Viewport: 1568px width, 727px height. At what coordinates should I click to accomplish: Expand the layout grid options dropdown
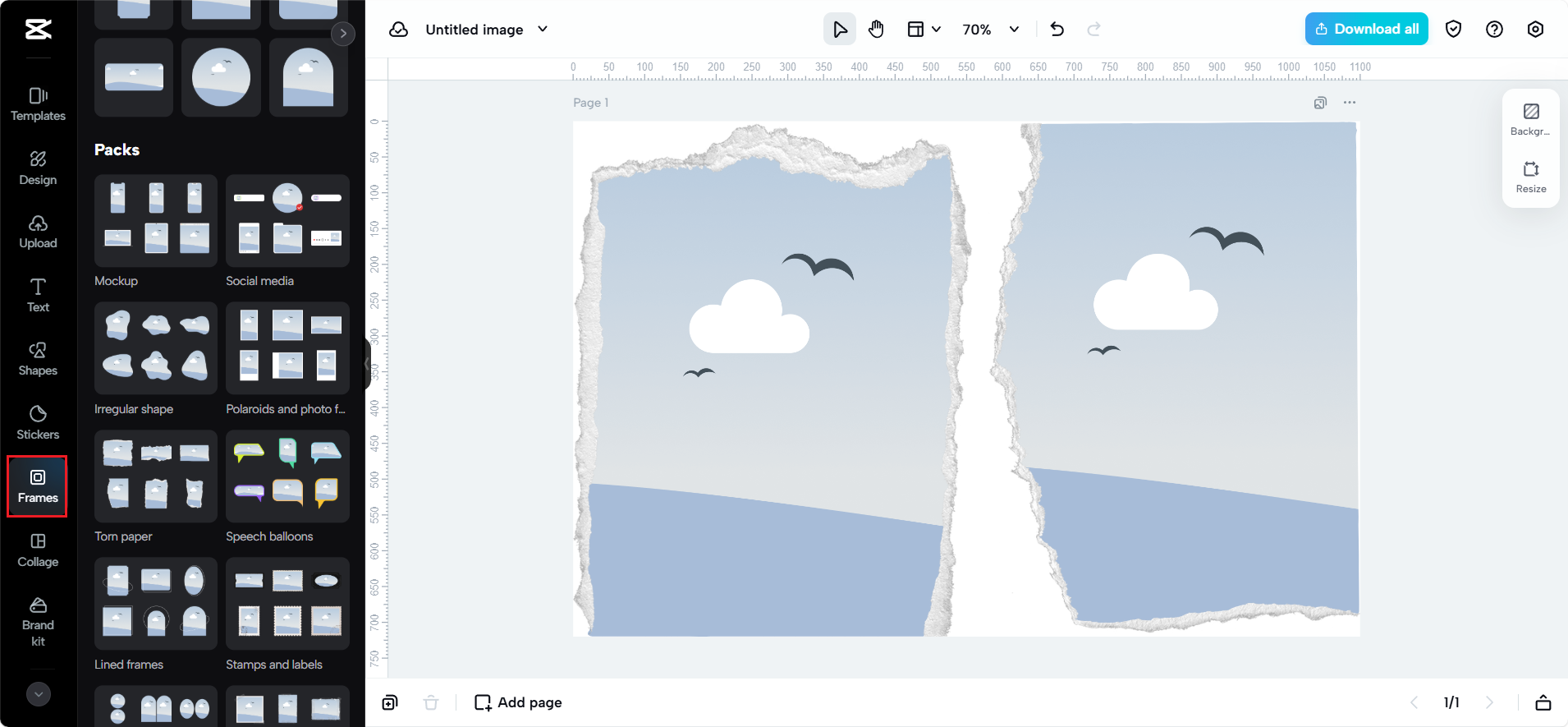click(924, 30)
